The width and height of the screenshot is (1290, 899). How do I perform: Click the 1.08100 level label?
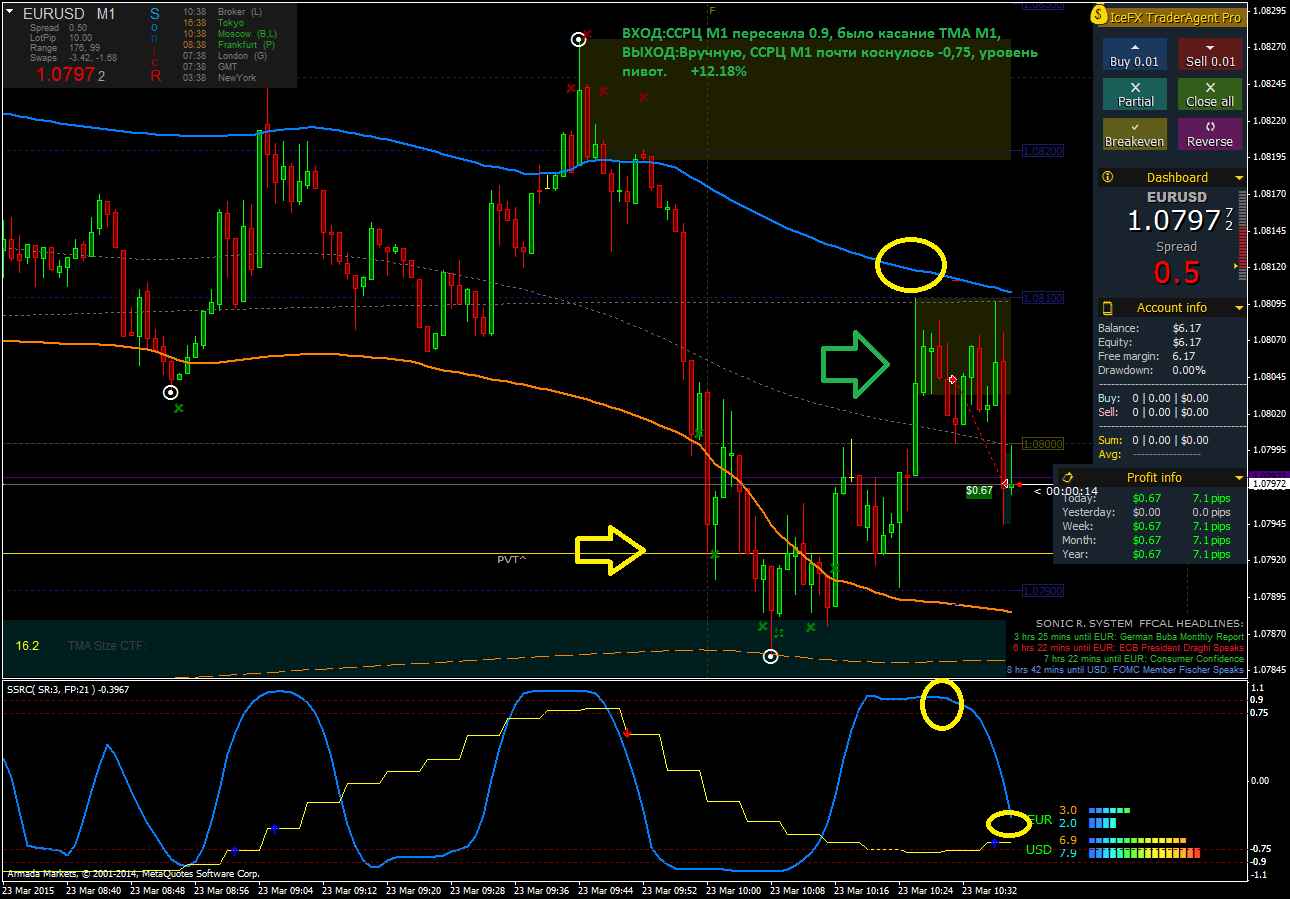[1042, 298]
